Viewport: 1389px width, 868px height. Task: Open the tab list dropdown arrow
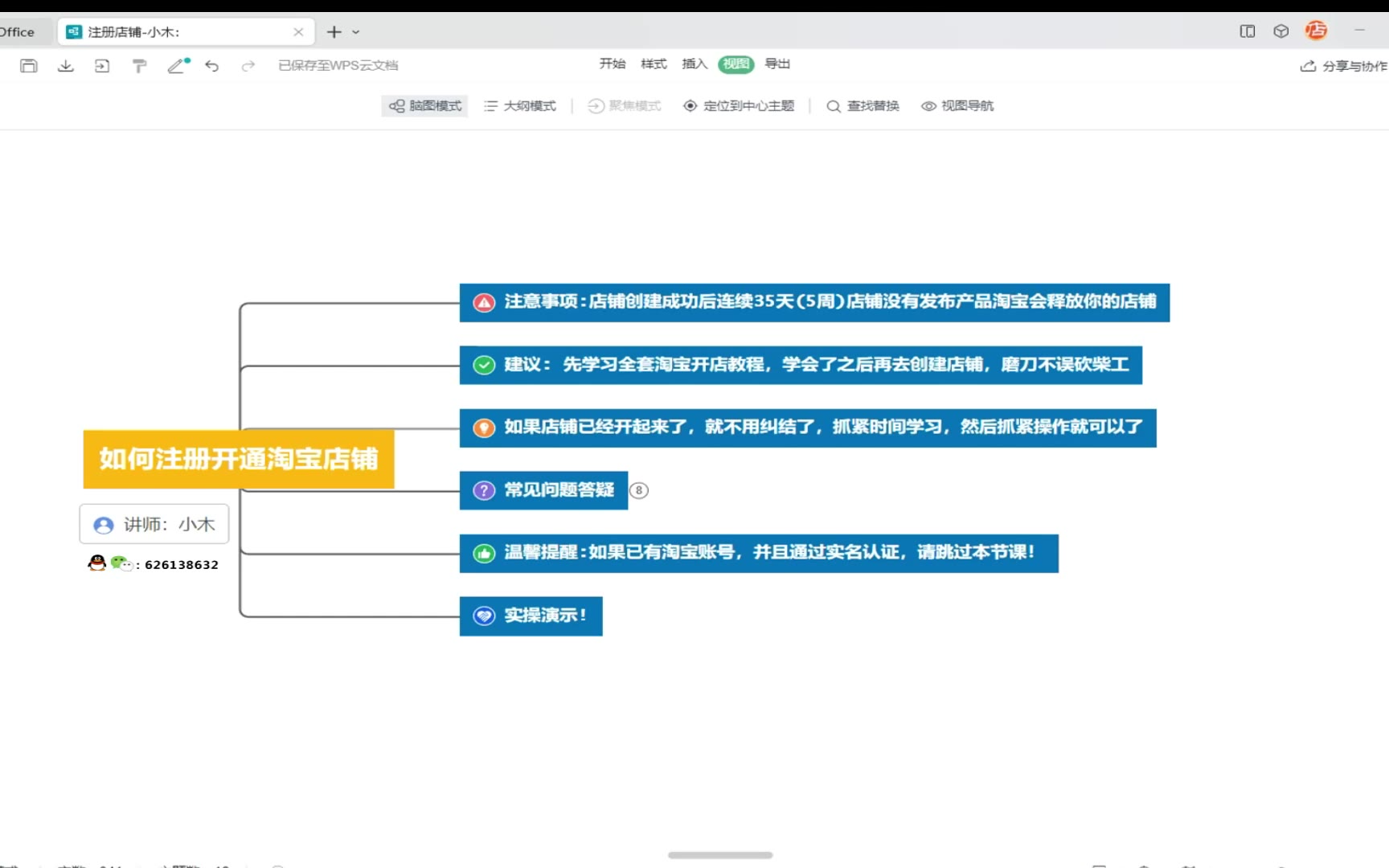[x=356, y=32]
